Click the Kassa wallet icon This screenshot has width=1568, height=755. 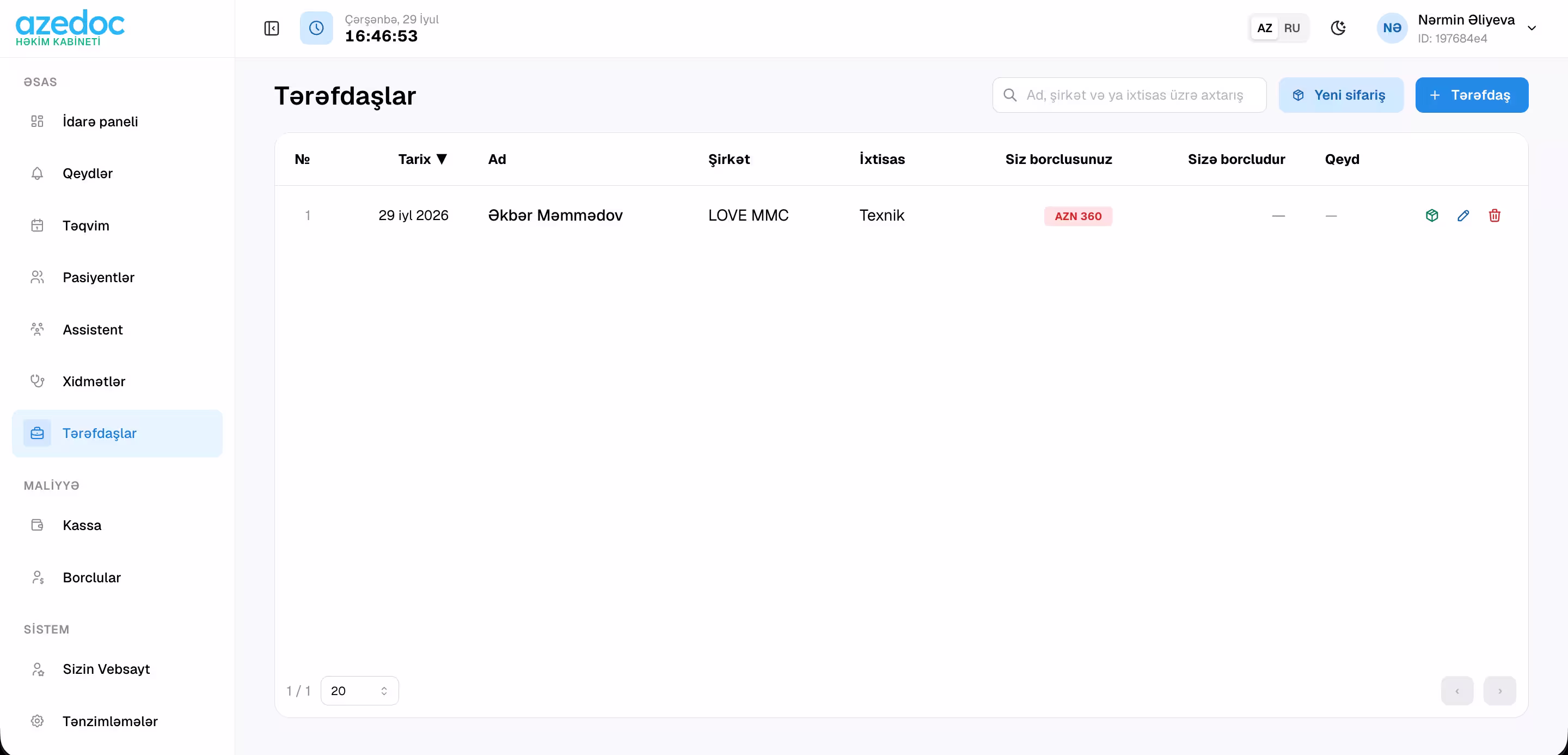[37, 526]
